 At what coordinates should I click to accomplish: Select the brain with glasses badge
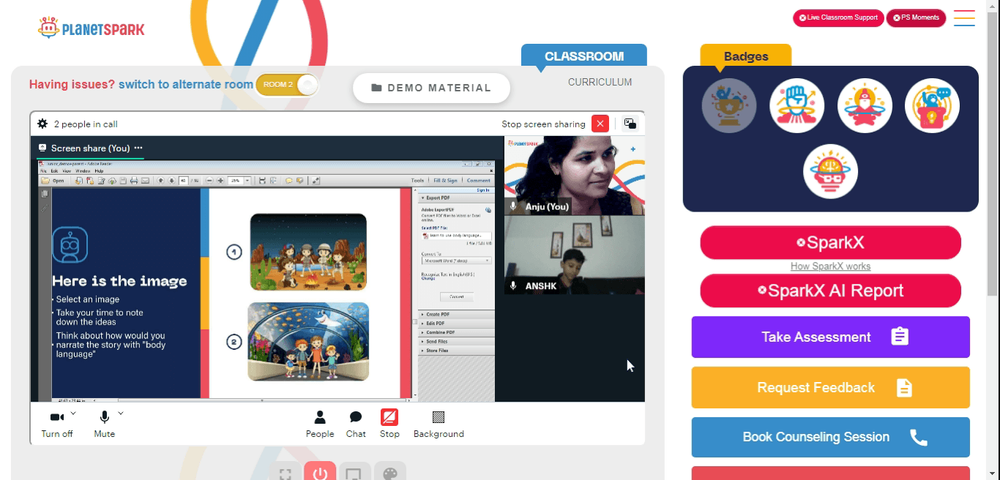click(830, 171)
